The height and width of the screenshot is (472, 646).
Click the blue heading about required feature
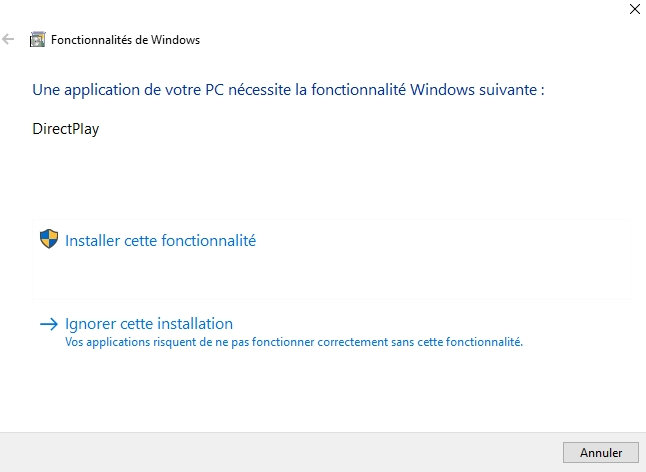tap(288, 90)
